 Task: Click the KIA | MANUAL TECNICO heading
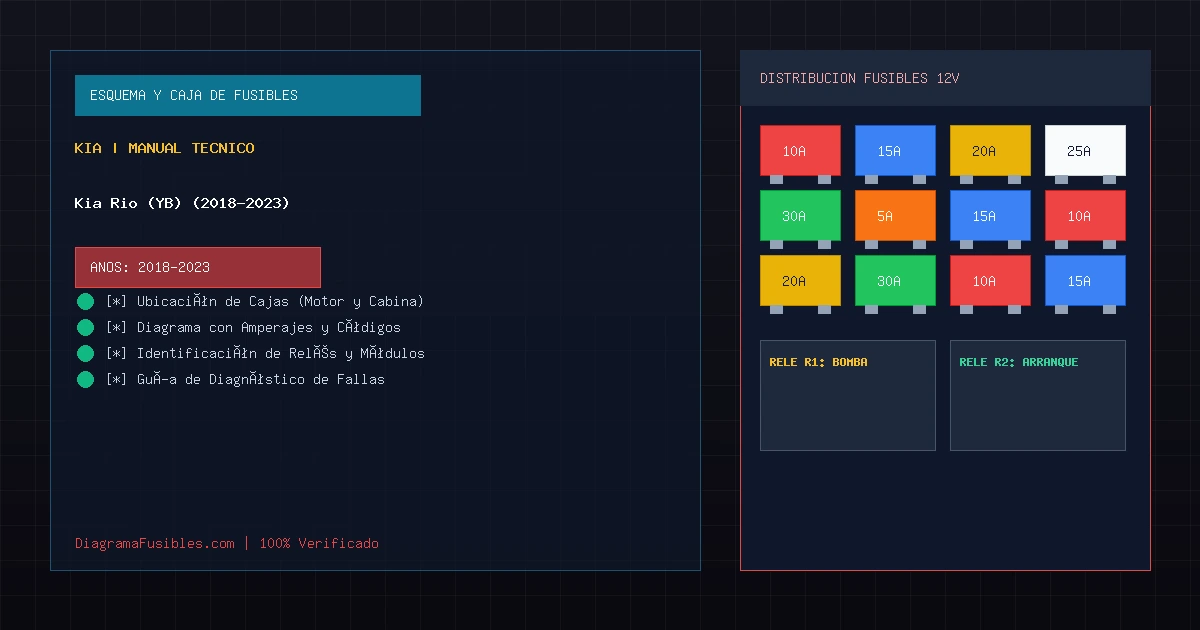coord(164,148)
